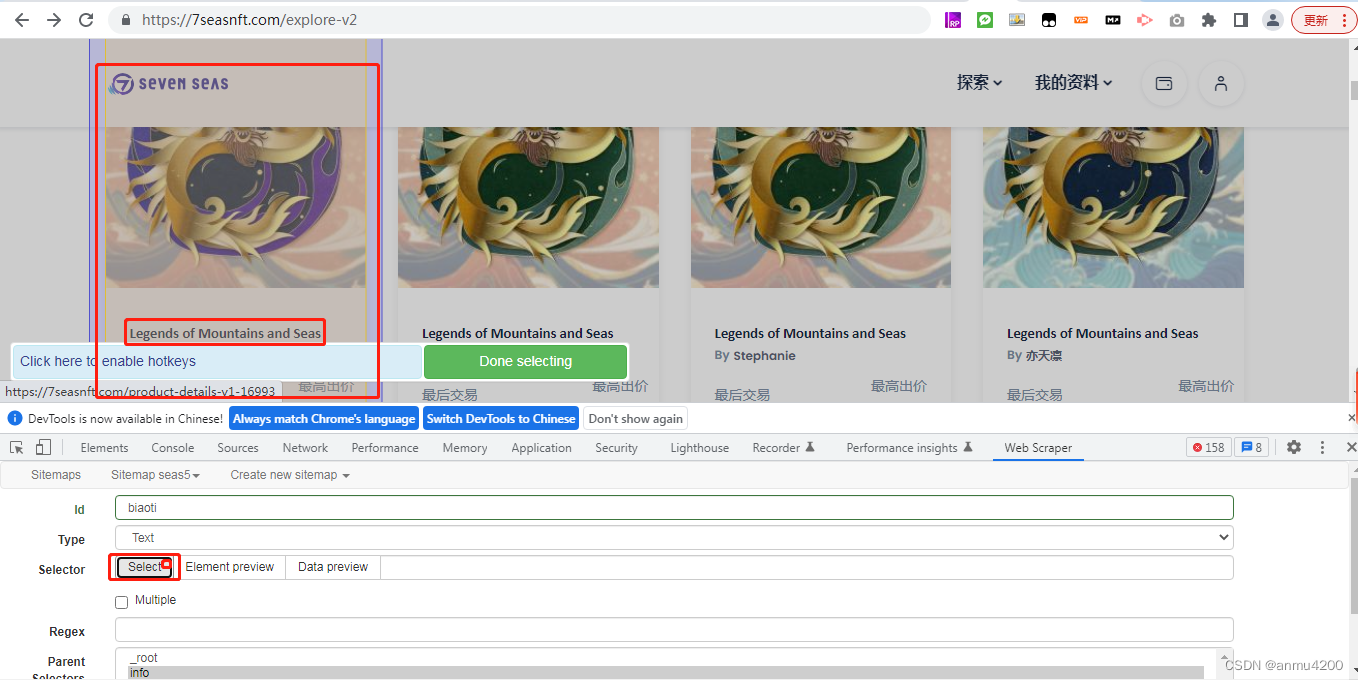Click the Regex input field
This screenshot has height=680, width=1358.
[674, 630]
